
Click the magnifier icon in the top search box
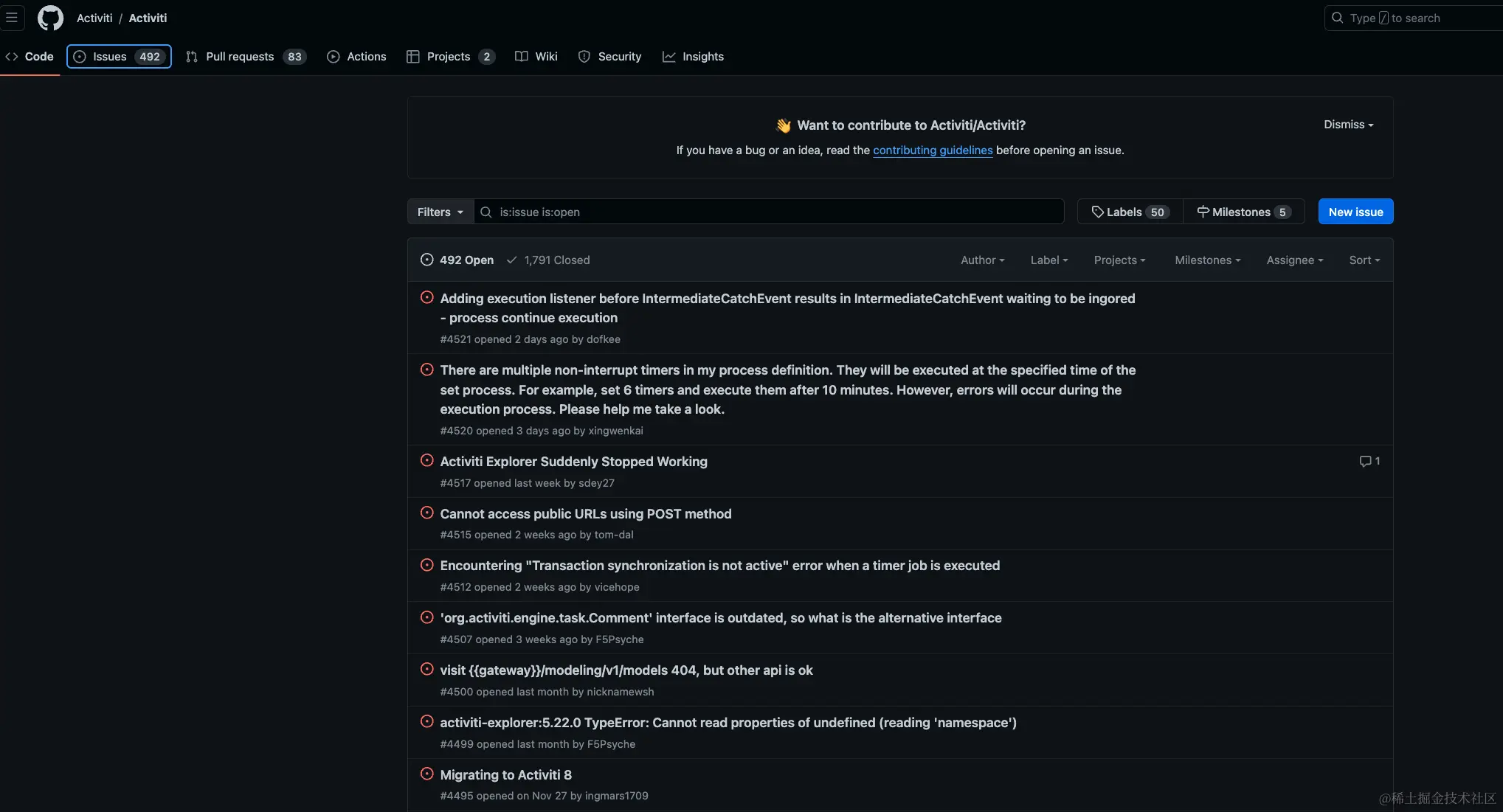pyautogui.click(x=1337, y=18)
